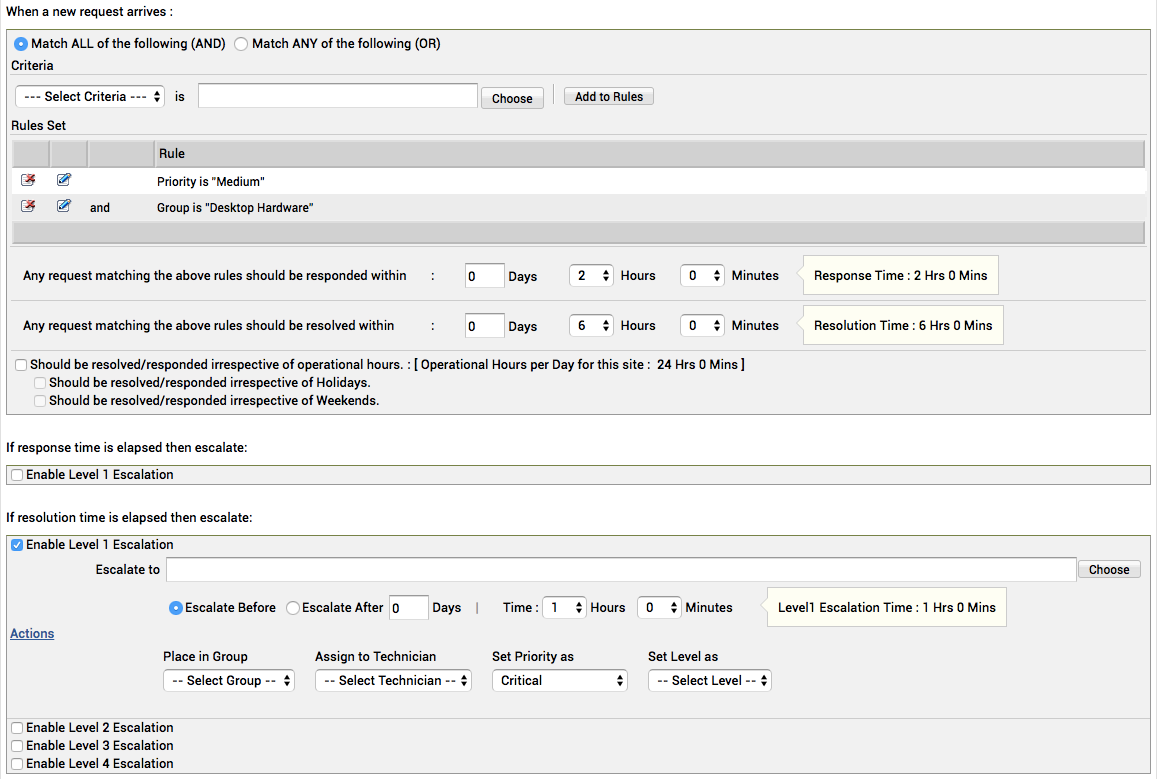This screenshot has height=779, width=1157.
Task: Open the Assign to Technician dropdown
Action: [x=393, y=681]
